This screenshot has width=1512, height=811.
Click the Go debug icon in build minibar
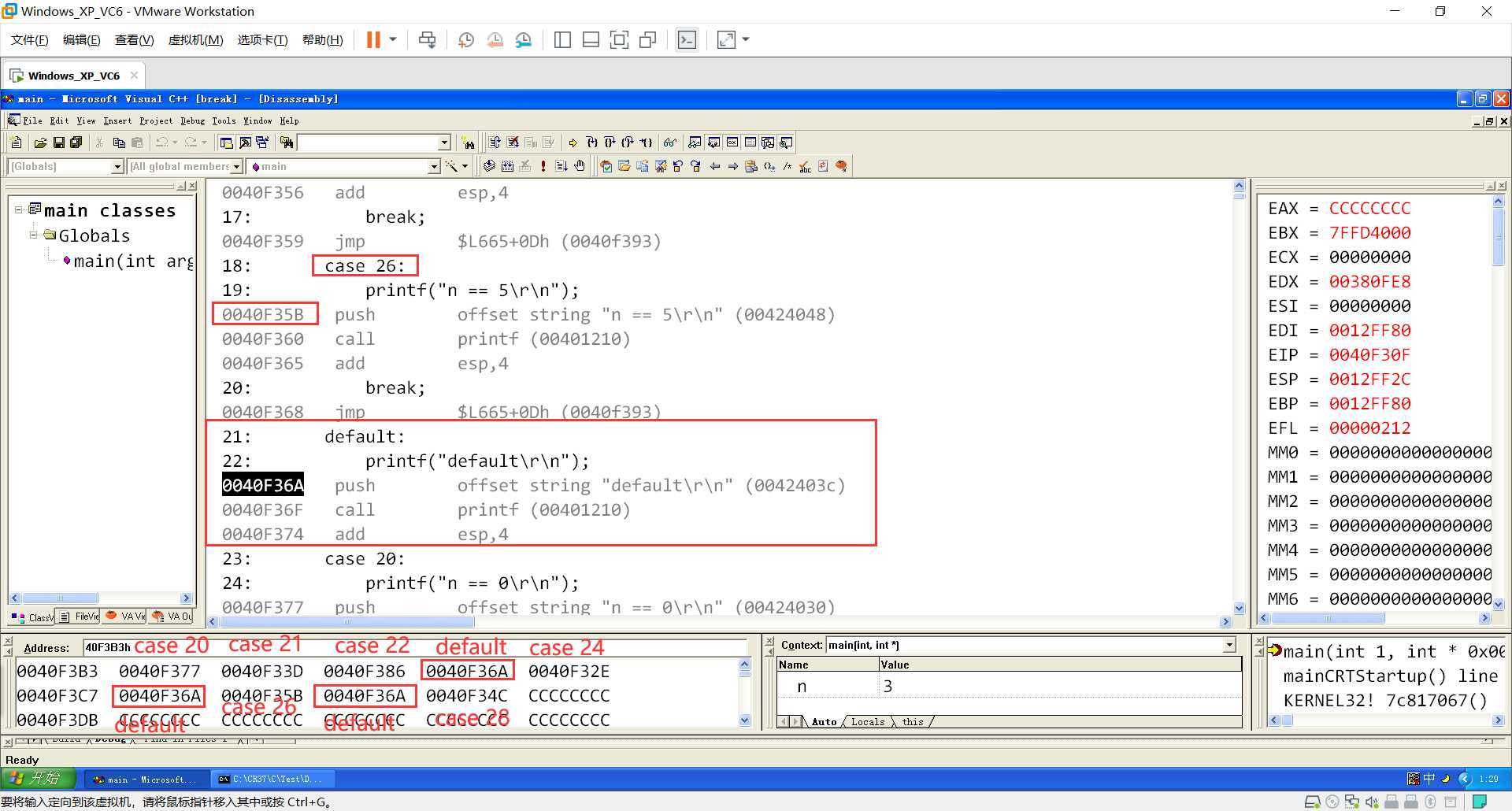(561, 166)
